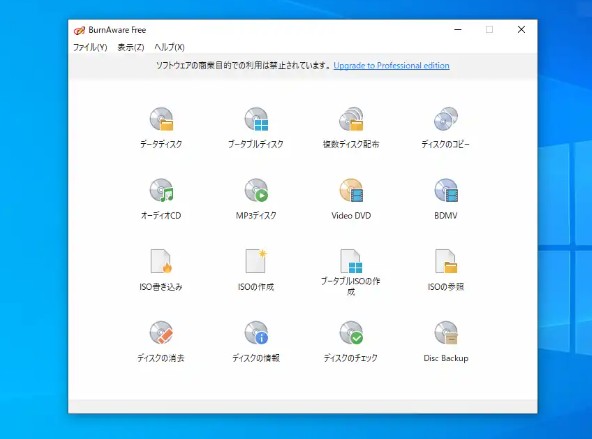The height and width of the screenshot is (439, 592).
Task: Open ブータブルISOの作成 tool
Action: [351, 273]
